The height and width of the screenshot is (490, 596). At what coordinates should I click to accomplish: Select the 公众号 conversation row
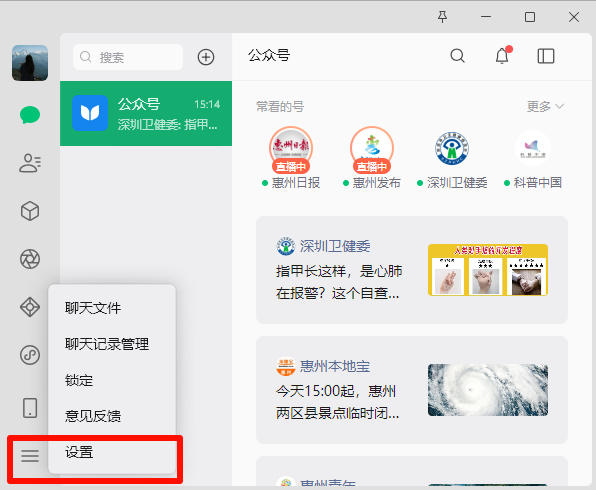coord(146,113)
